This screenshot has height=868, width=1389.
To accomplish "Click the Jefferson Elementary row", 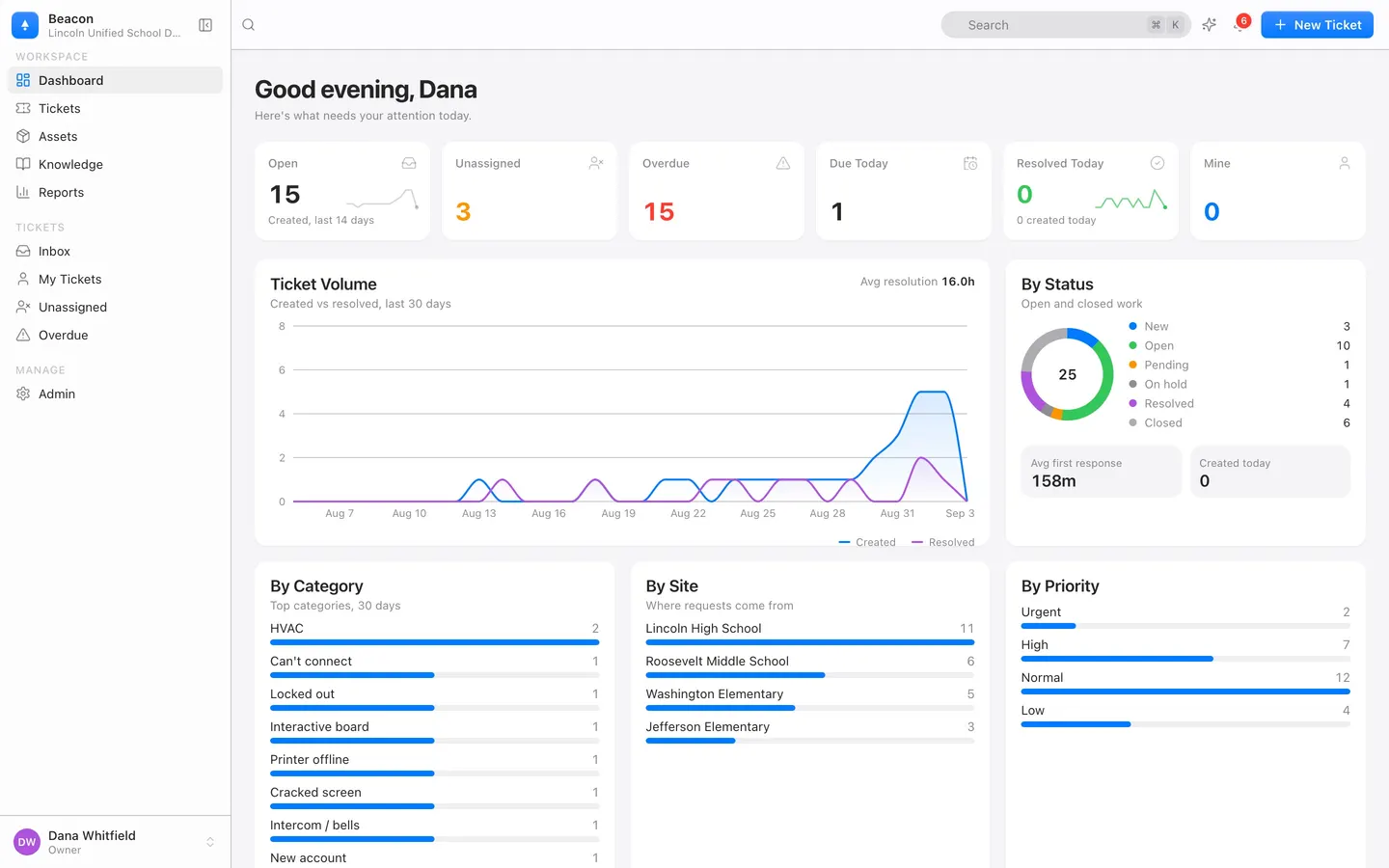I will coord(810,733).
